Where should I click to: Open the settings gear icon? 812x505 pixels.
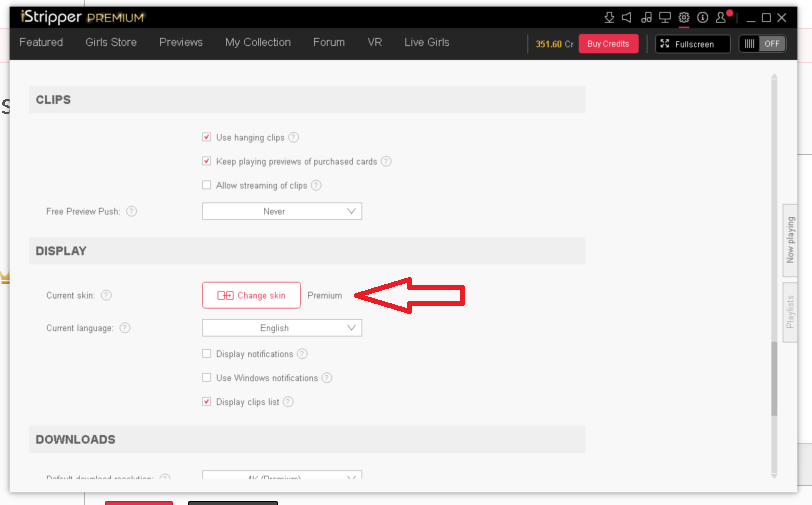[x=684, y=17]
